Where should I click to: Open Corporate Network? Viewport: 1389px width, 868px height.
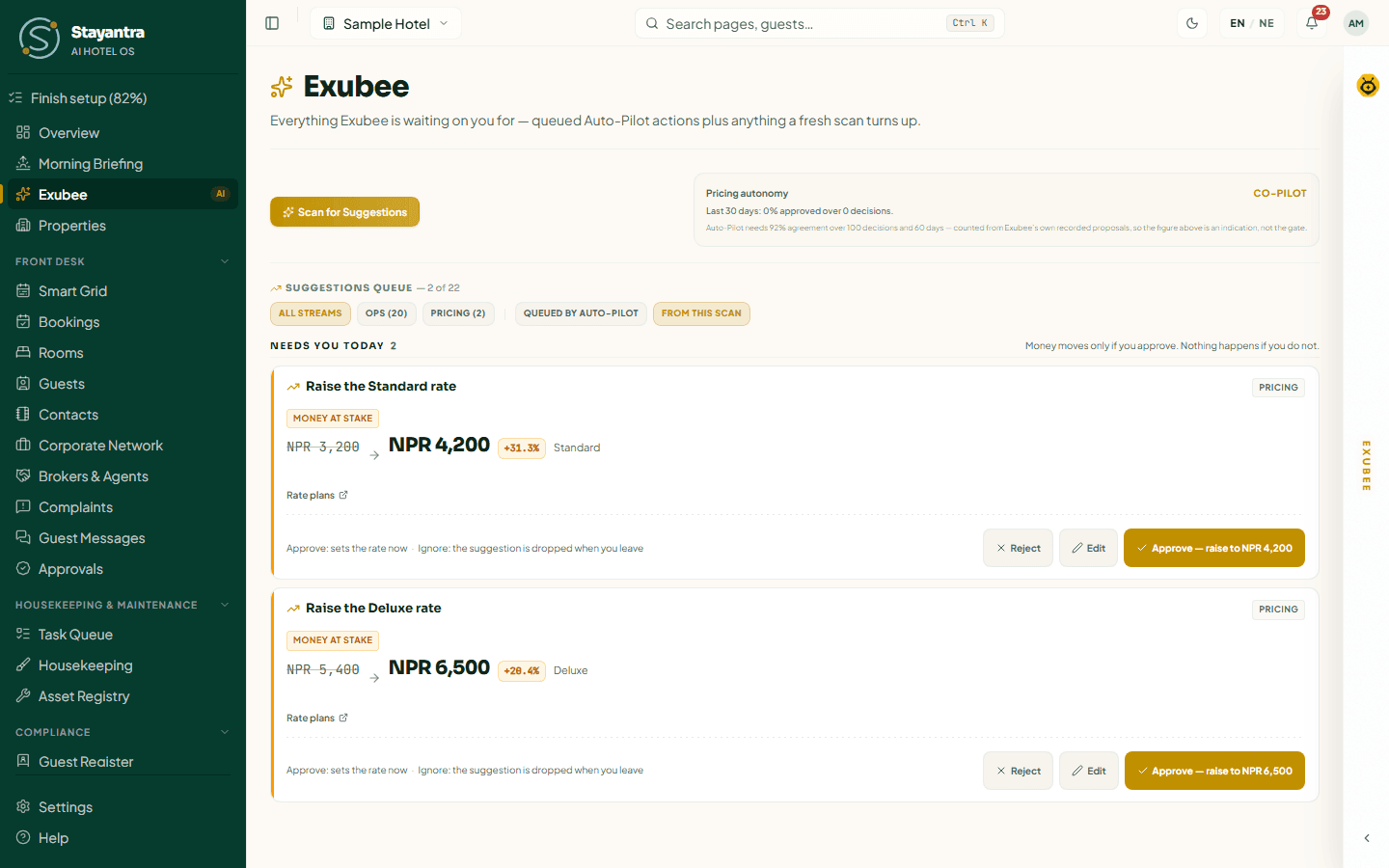point(123,446)
